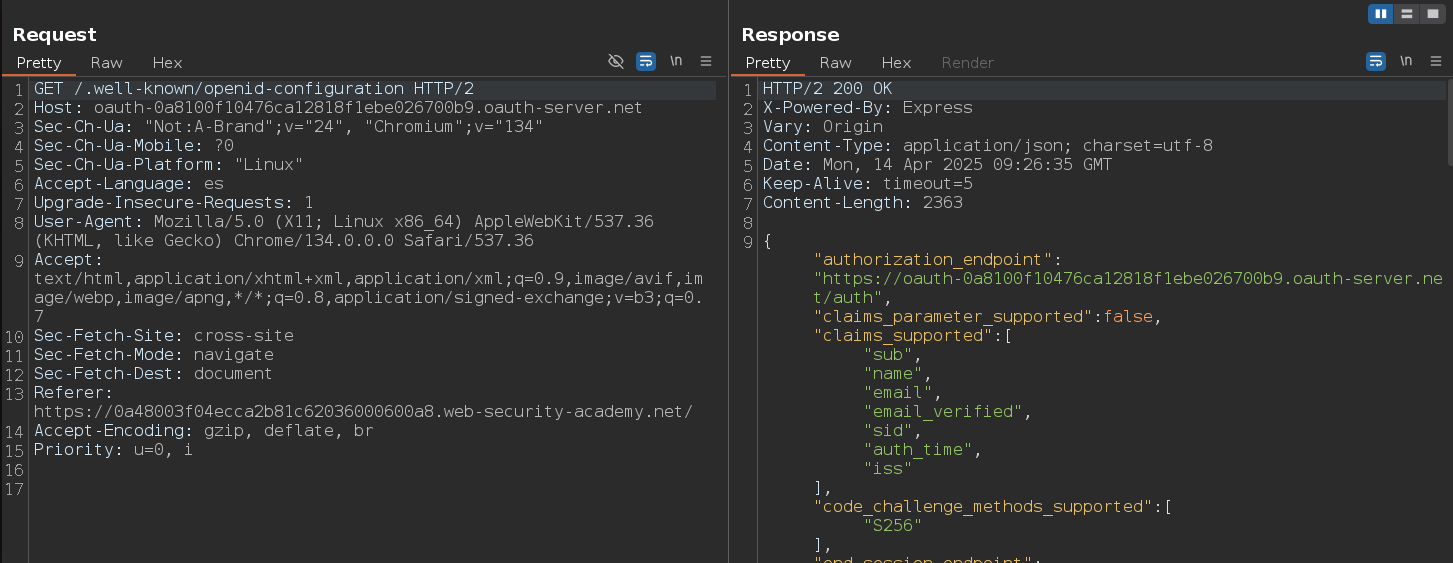1453x563 pixels.
Task: Select the side-by-side split layout icon
Action: coord(1382,13)
